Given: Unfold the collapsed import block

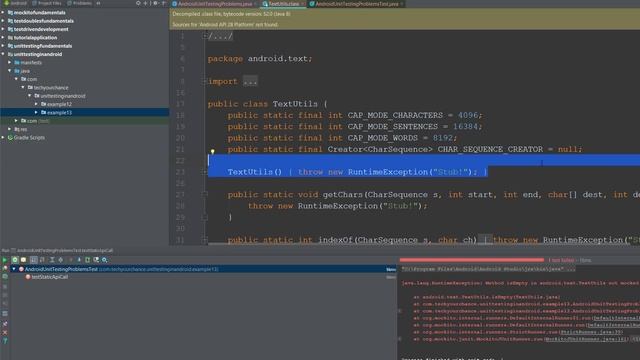Looking at the screenshot, I should 204,81.
